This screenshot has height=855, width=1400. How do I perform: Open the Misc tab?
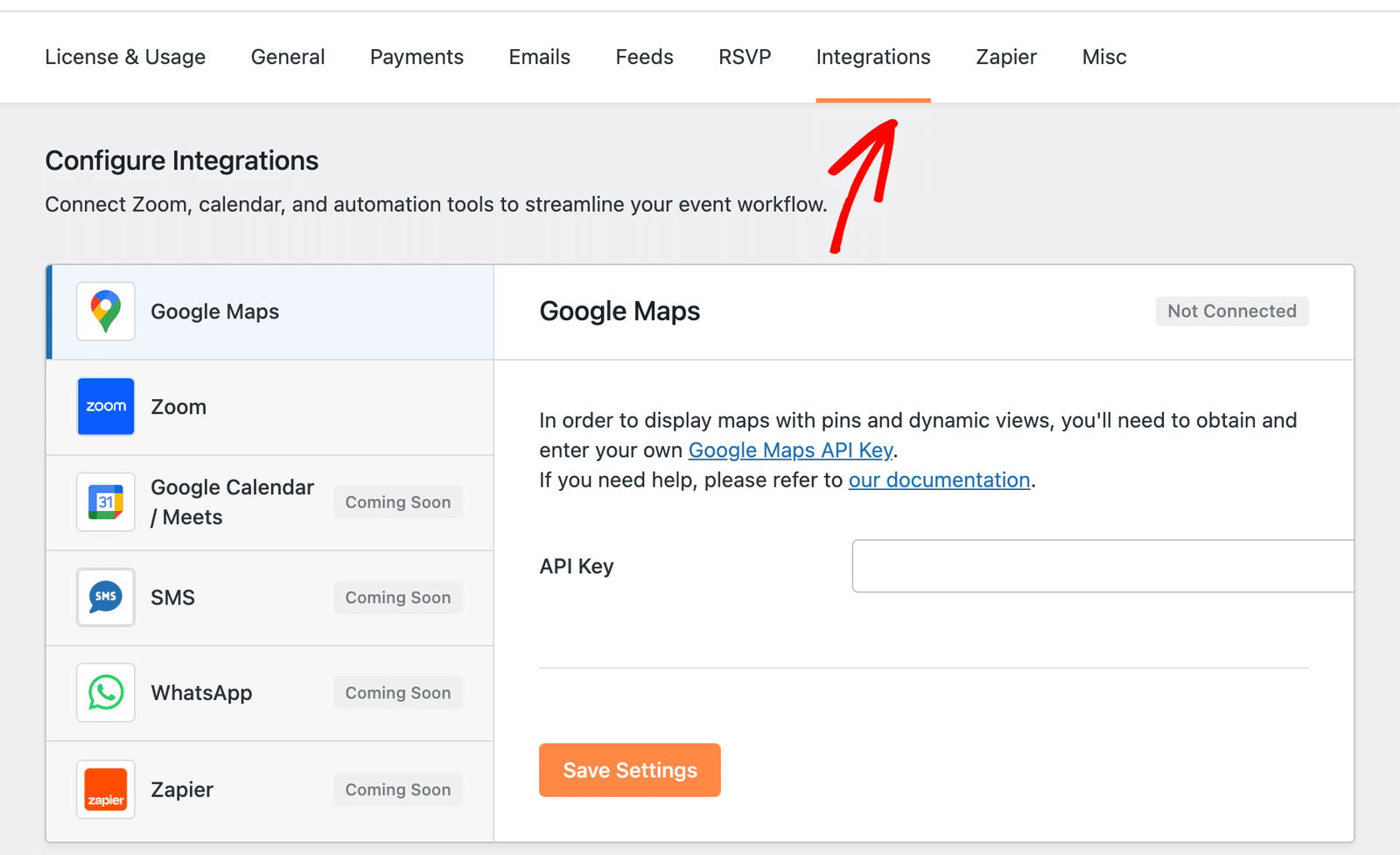tap(1104, 57)
